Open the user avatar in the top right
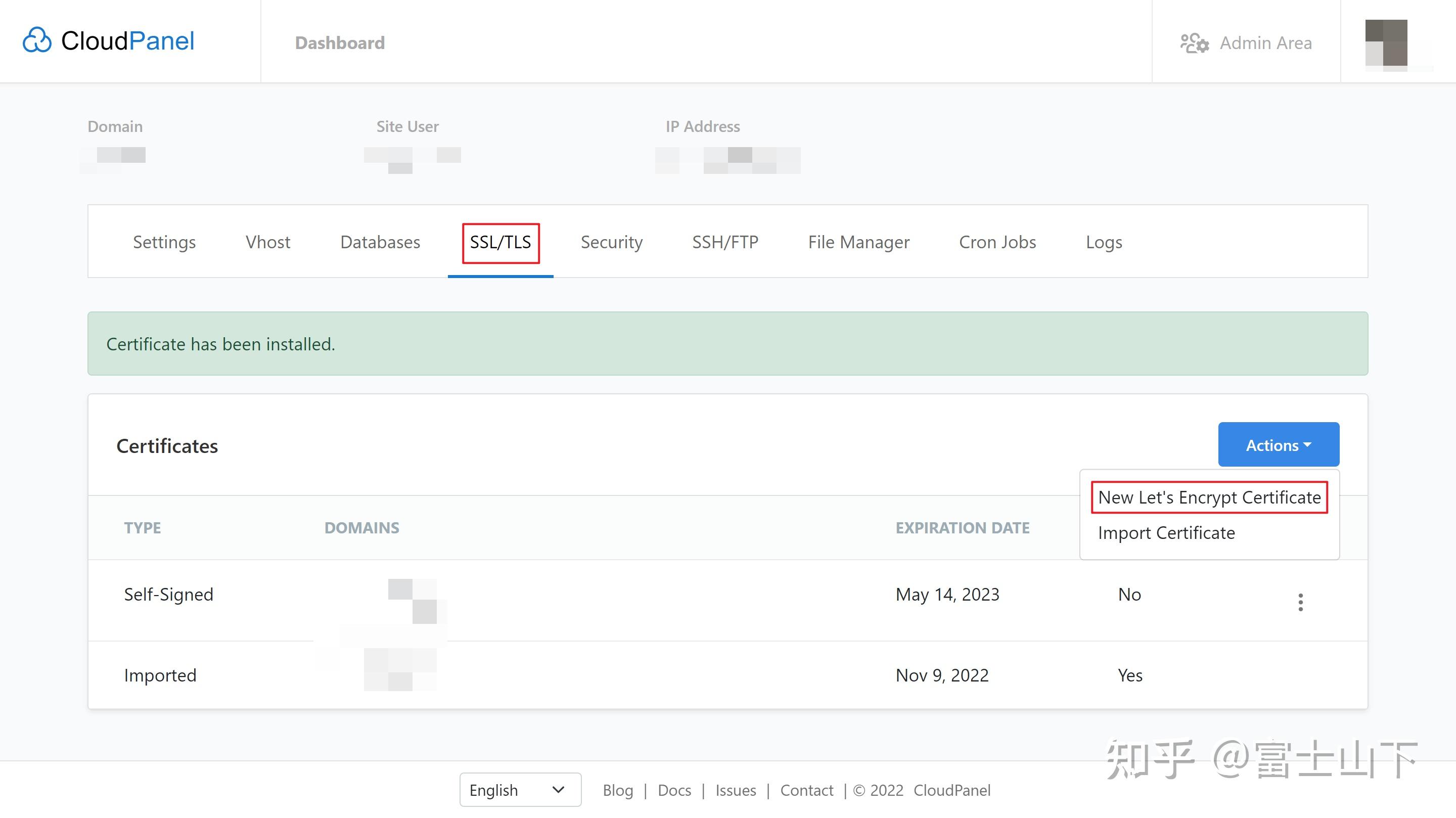 tap(1386, 43)
